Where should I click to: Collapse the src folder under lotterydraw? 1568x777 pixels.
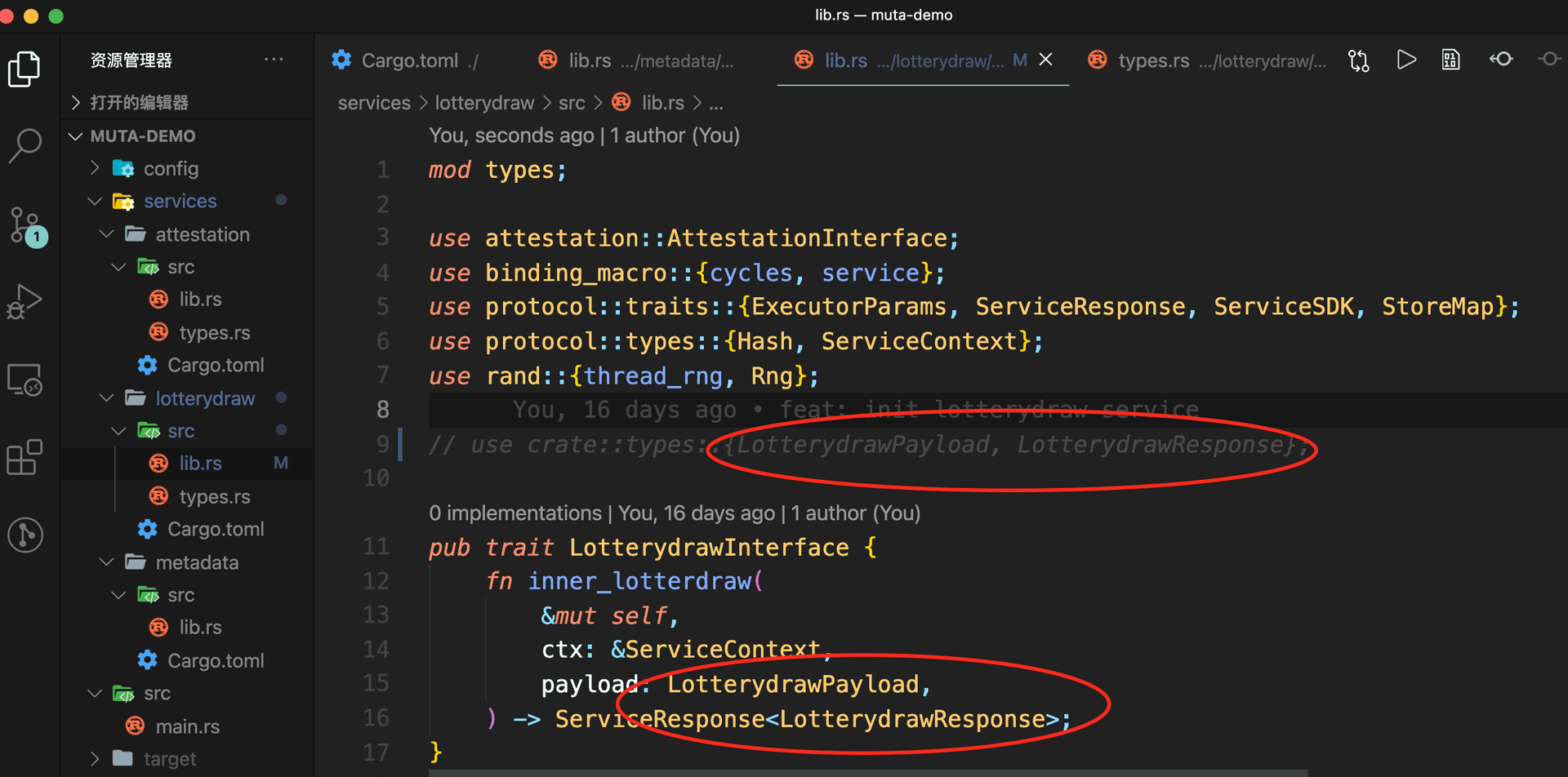point(118,430)
